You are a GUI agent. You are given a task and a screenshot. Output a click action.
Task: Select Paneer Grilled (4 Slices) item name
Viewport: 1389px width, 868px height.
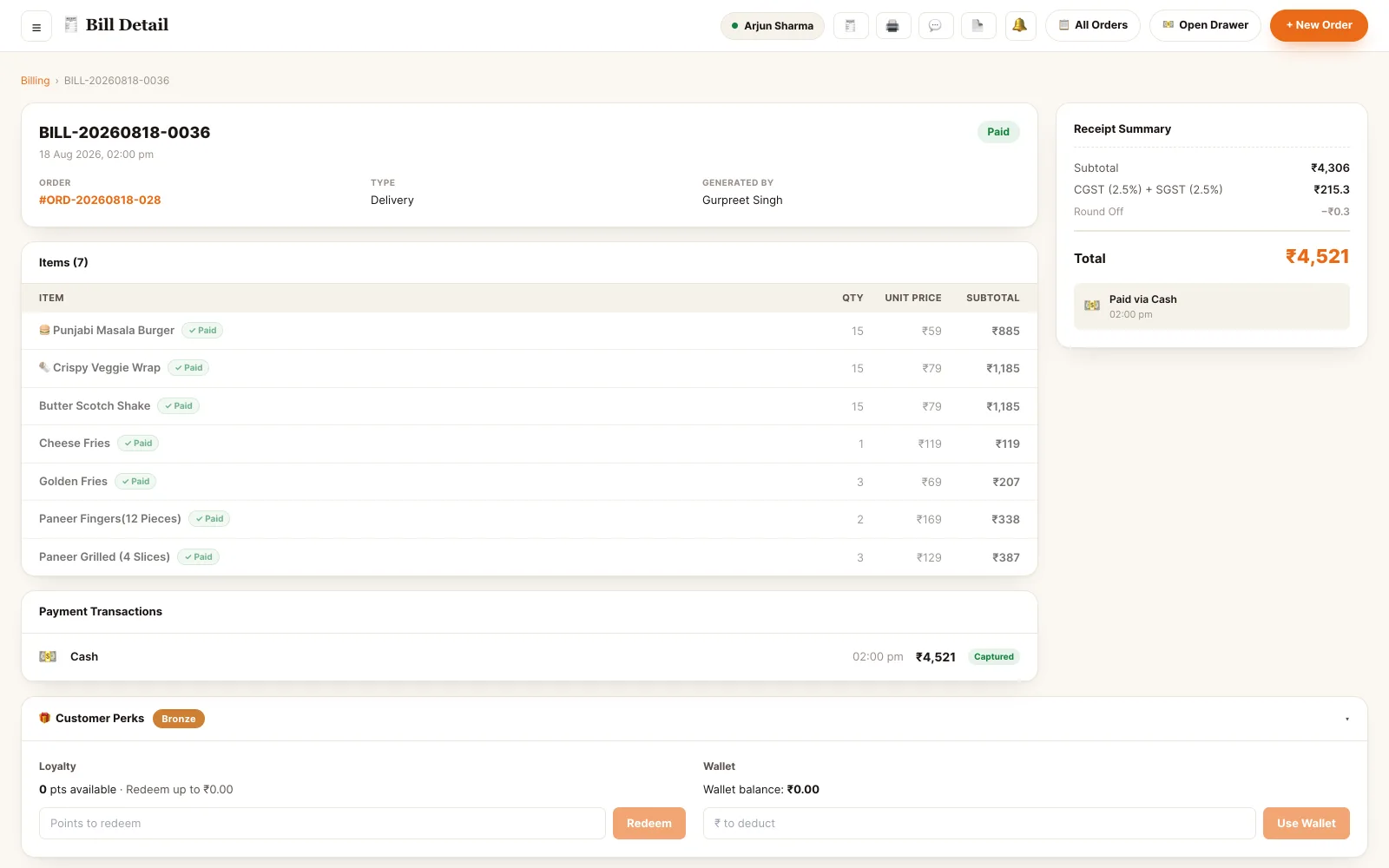point(104,557)
